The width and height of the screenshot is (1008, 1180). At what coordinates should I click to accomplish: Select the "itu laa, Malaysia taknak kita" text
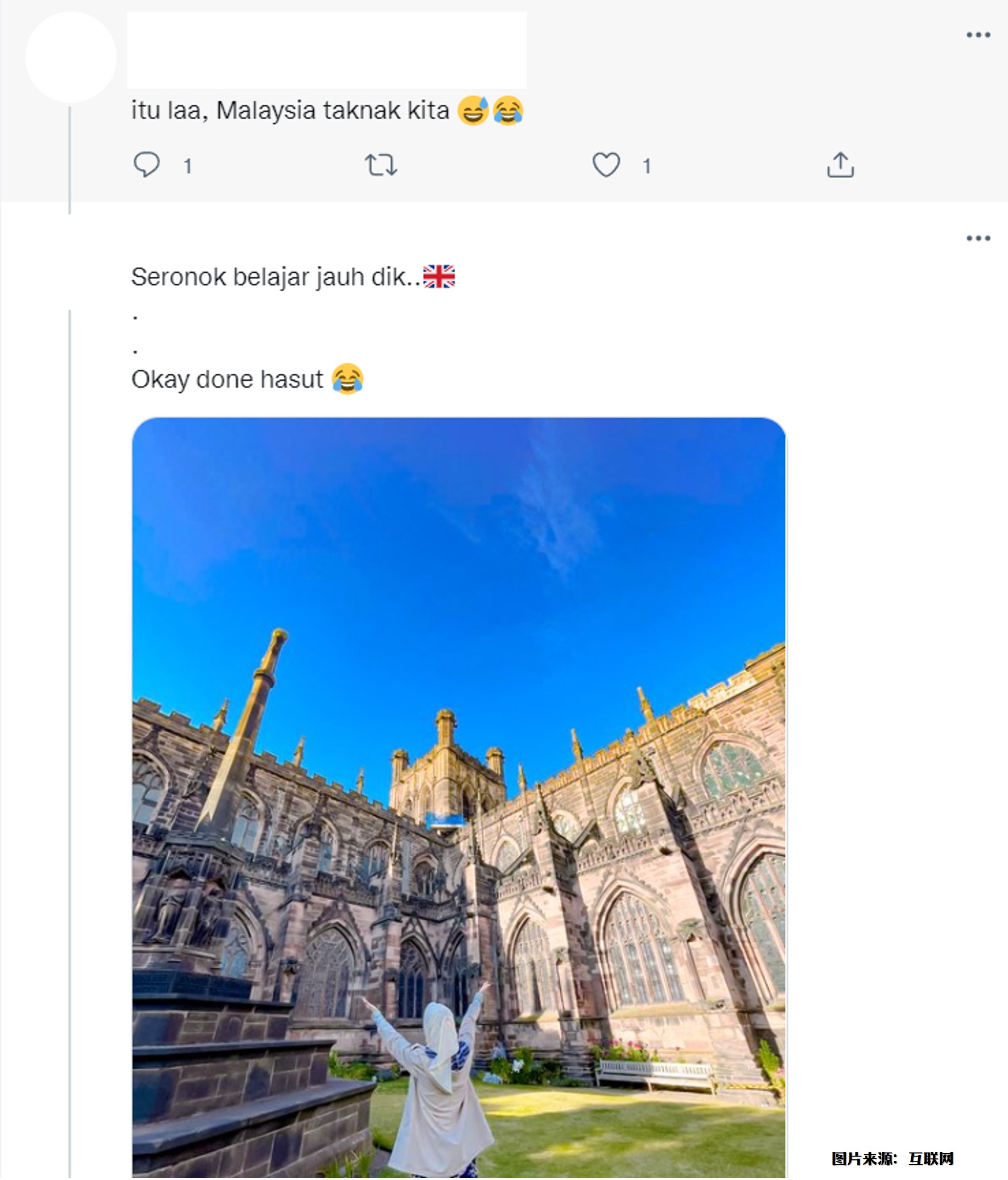(290, 111)
